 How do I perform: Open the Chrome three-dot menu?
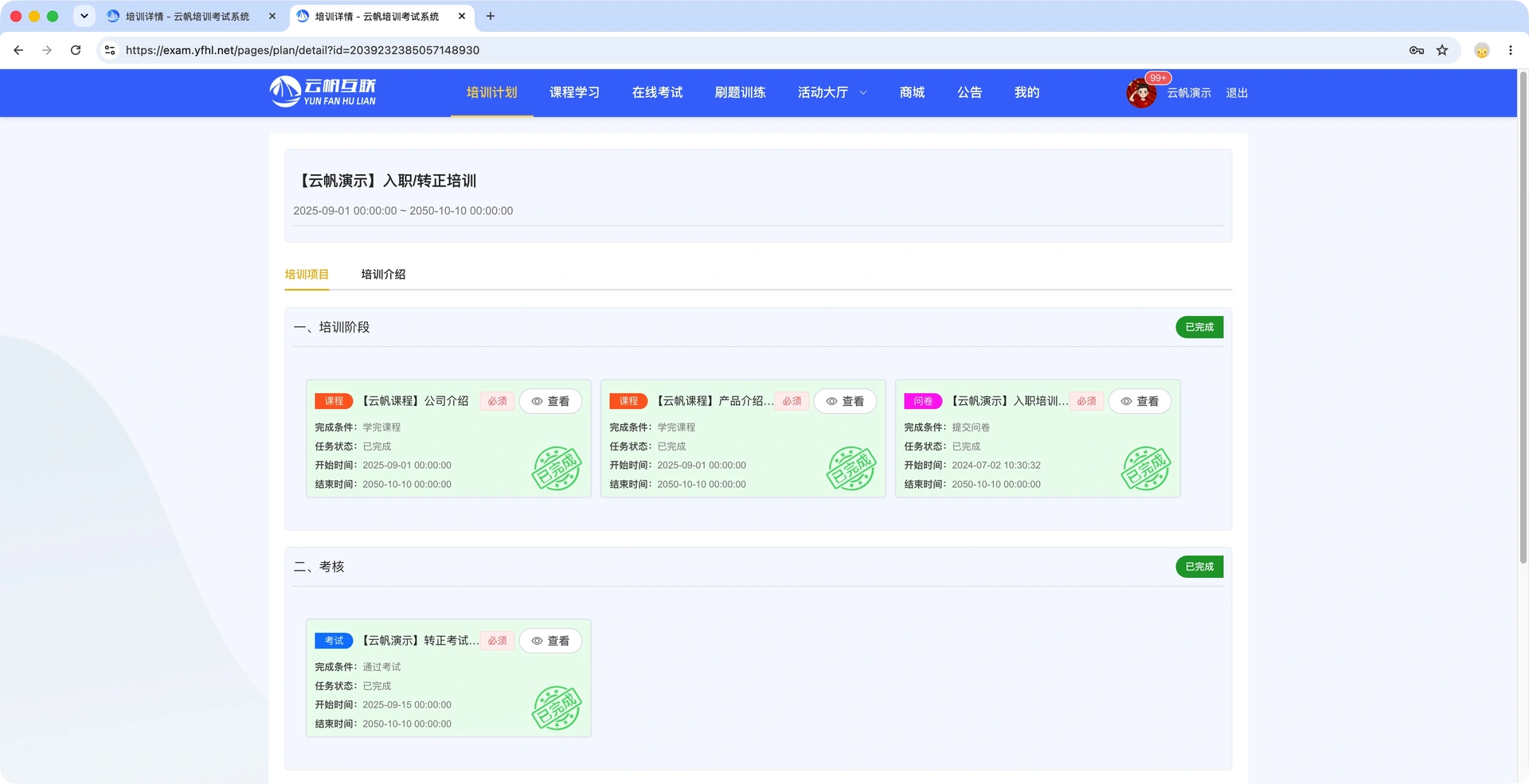[x=1511, y=50]
